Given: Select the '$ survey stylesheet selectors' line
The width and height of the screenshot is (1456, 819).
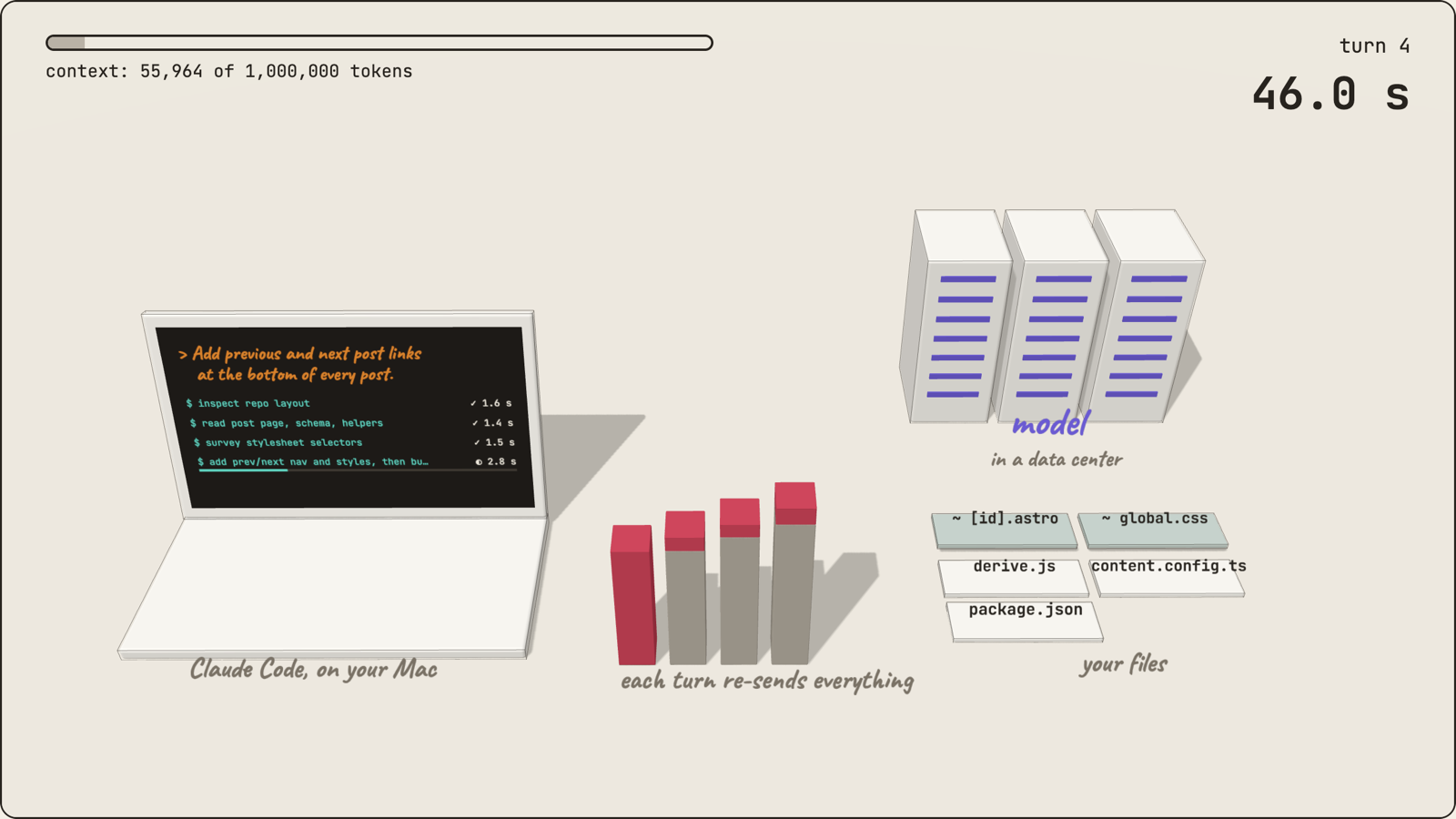Looking at the screenshot, I should coord(278,442).
